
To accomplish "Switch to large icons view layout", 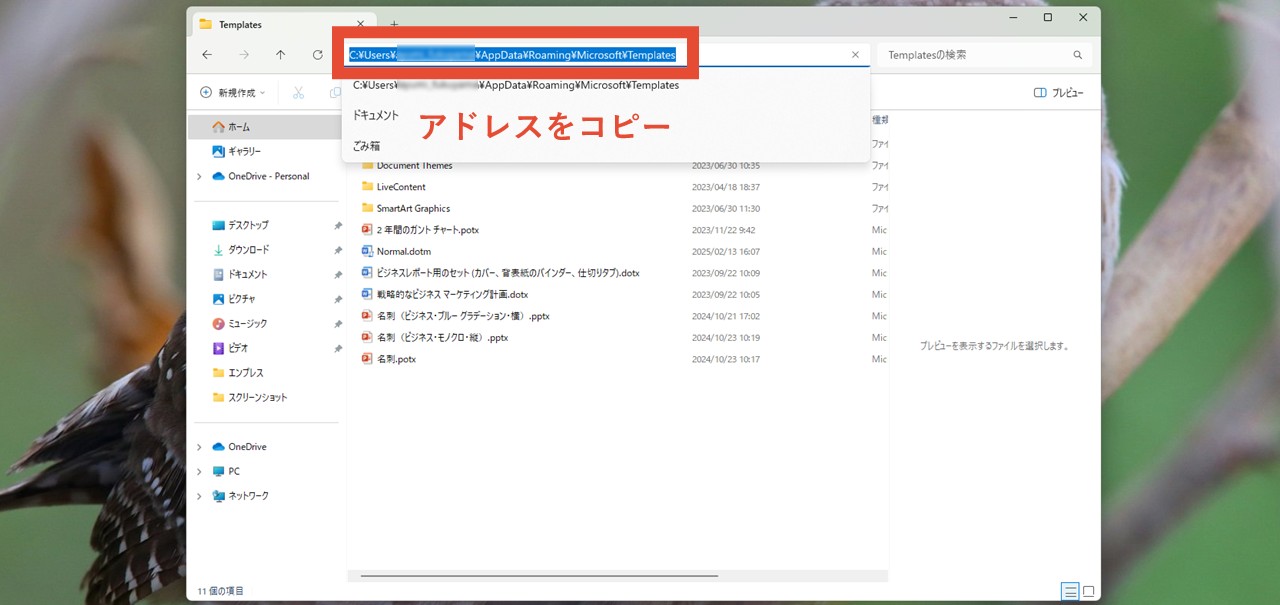I will point(1089,591).
